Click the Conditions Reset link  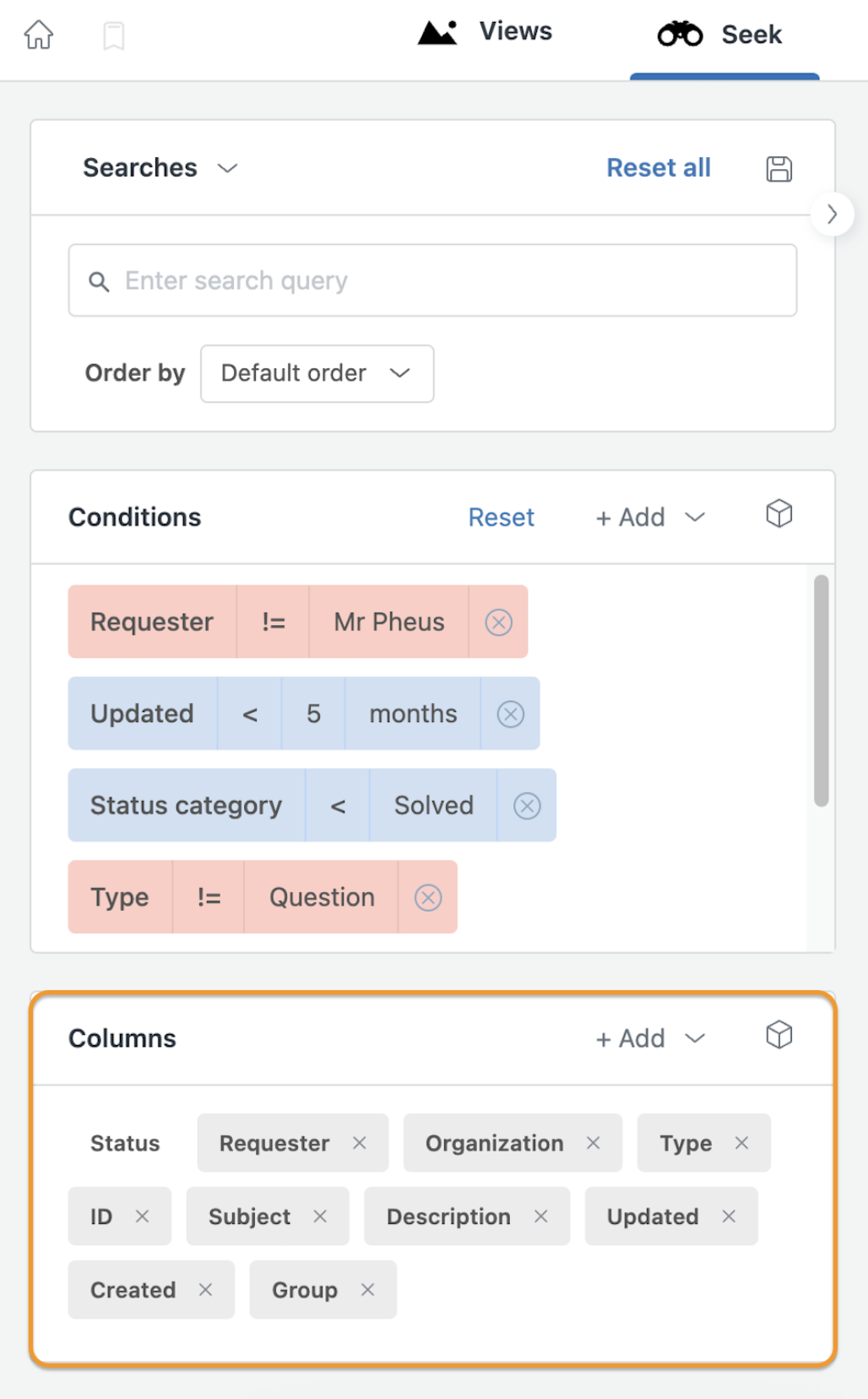pyautogui.click(x=502, y=517)
